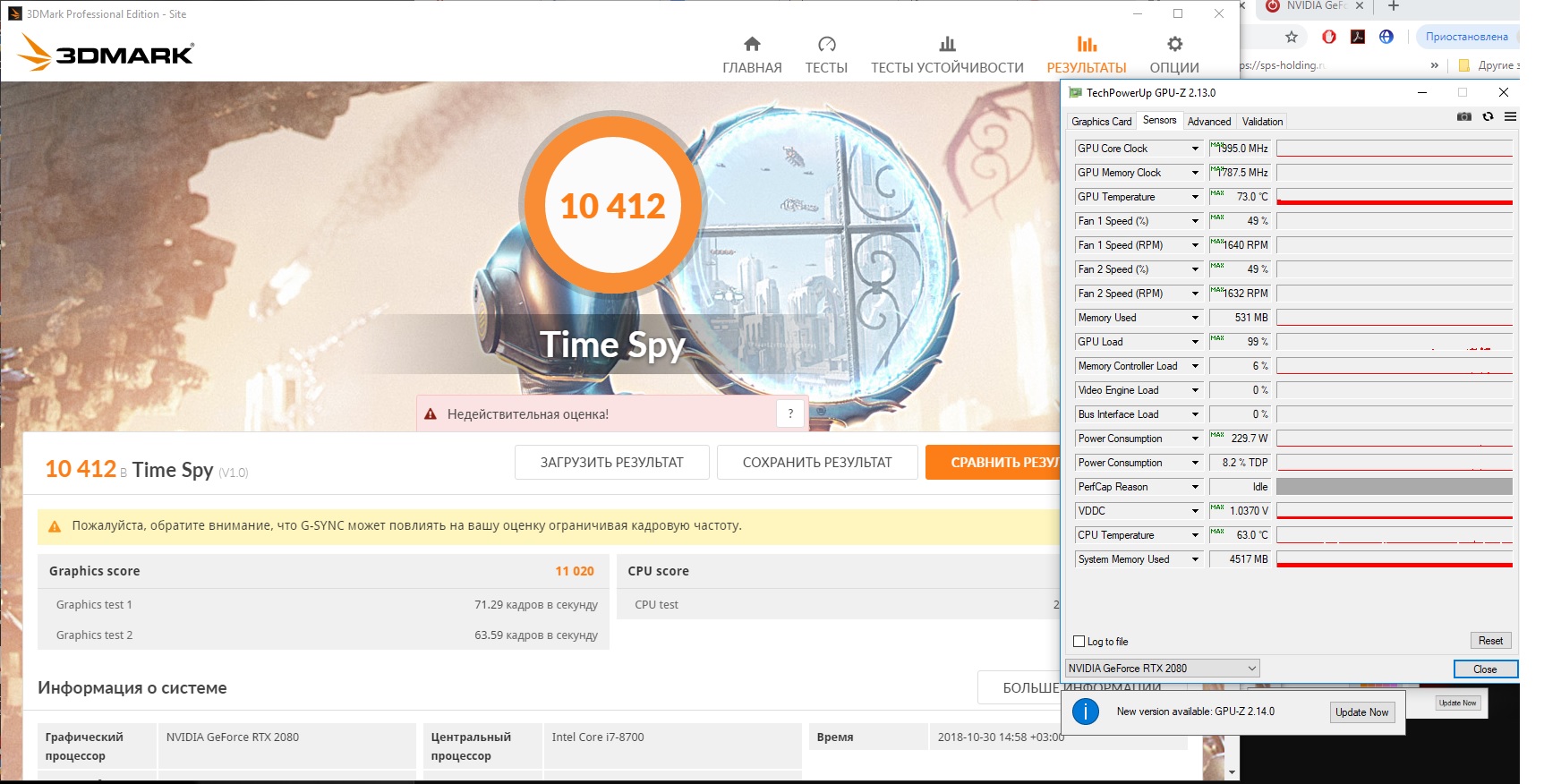Open the Другие bookmarks folder
The image size is (1561, 784).
point(1488,65)
